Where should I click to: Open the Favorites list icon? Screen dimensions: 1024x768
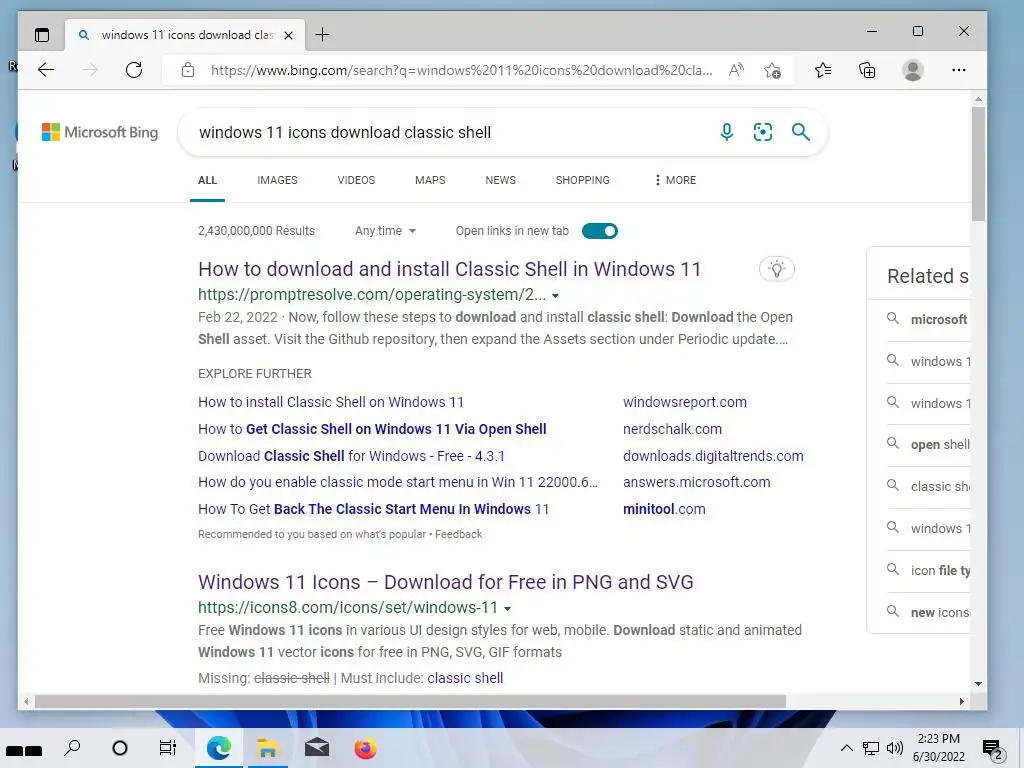pos(823,70)
